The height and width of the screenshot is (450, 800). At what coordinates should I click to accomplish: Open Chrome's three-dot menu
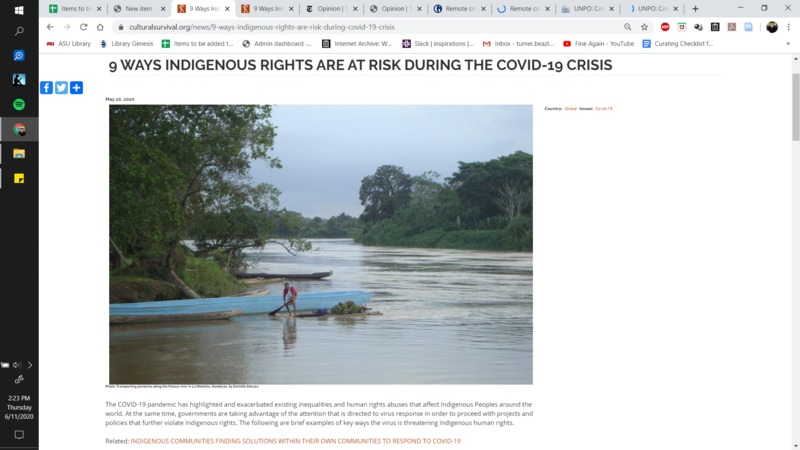789,27
